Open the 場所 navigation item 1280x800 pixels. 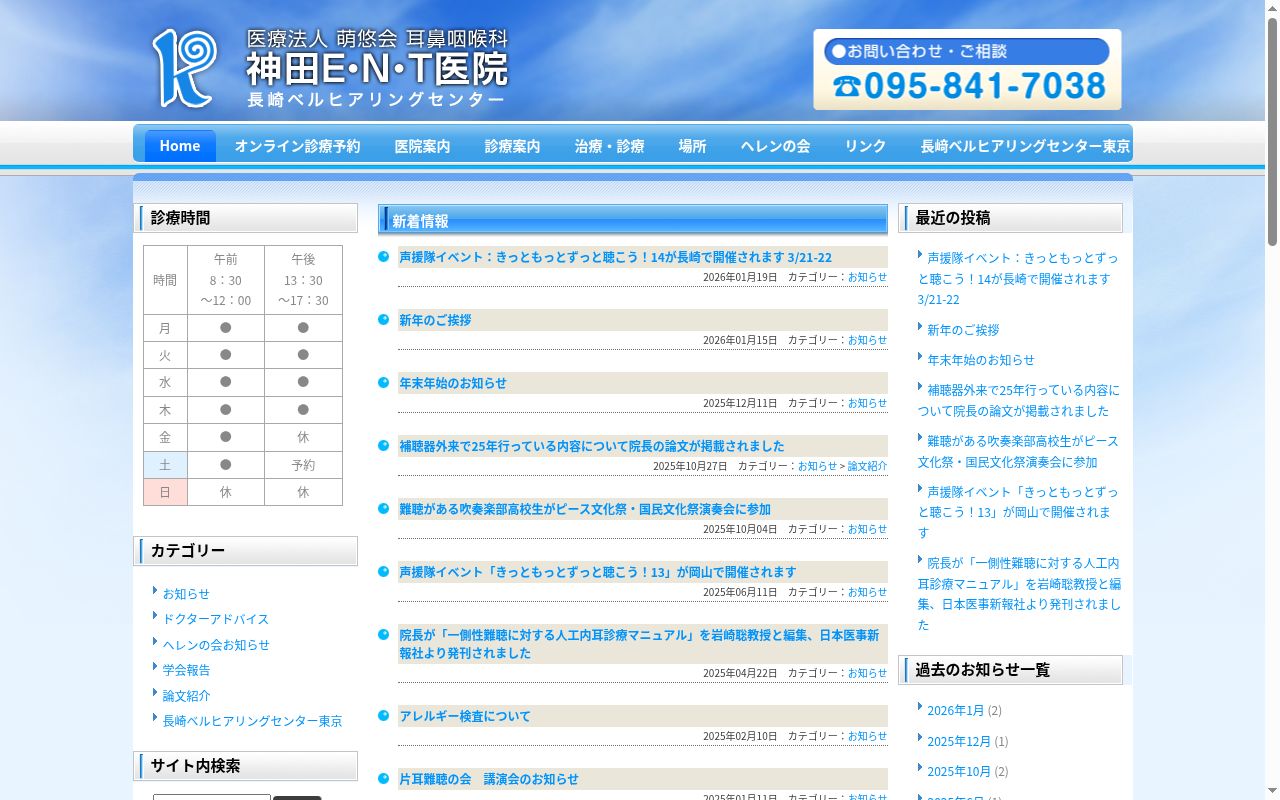(x=692, y=146)
